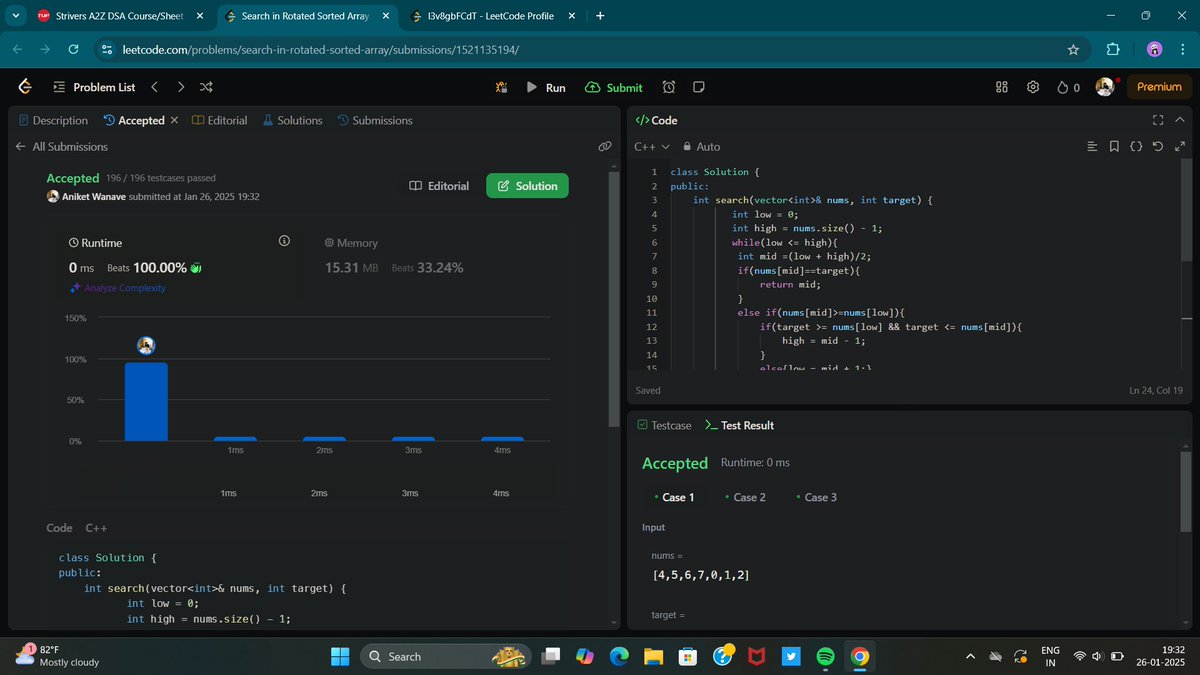The image size is (1200, 675).
Task: Submit the solution
Action: pos(614,87)
